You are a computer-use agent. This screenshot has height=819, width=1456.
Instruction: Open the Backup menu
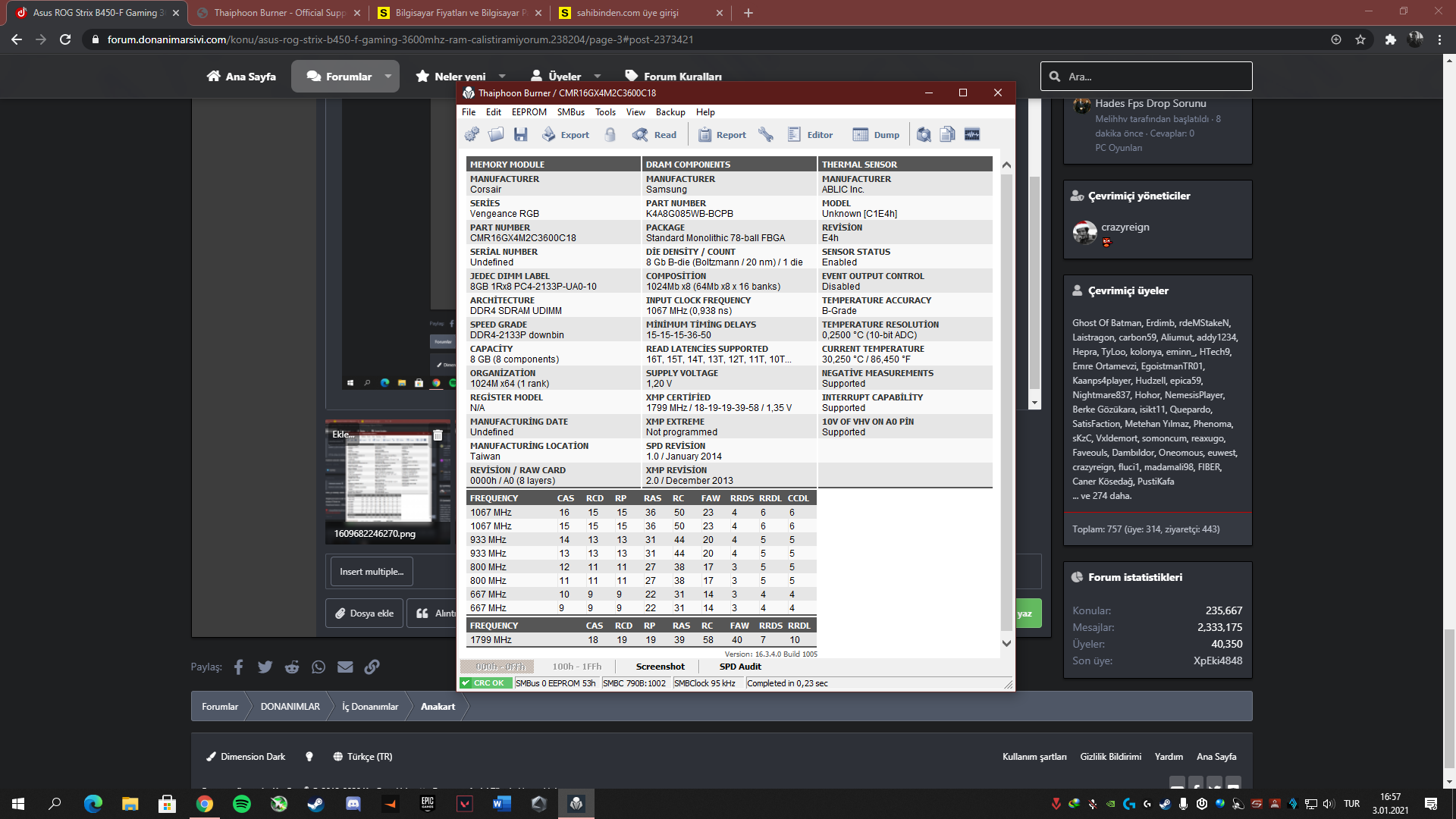pos(670,111)
